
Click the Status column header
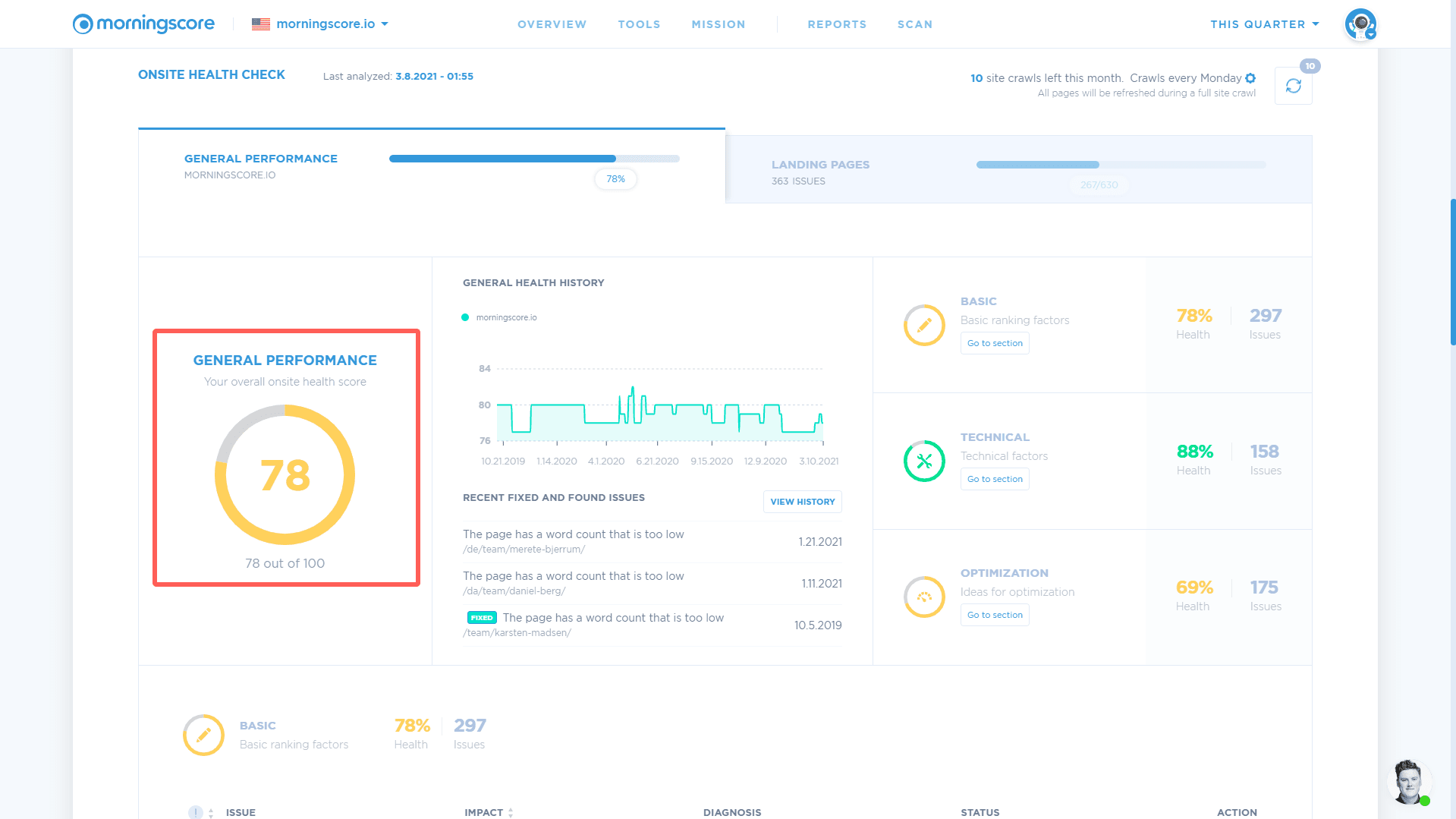(x=980, y=813)
